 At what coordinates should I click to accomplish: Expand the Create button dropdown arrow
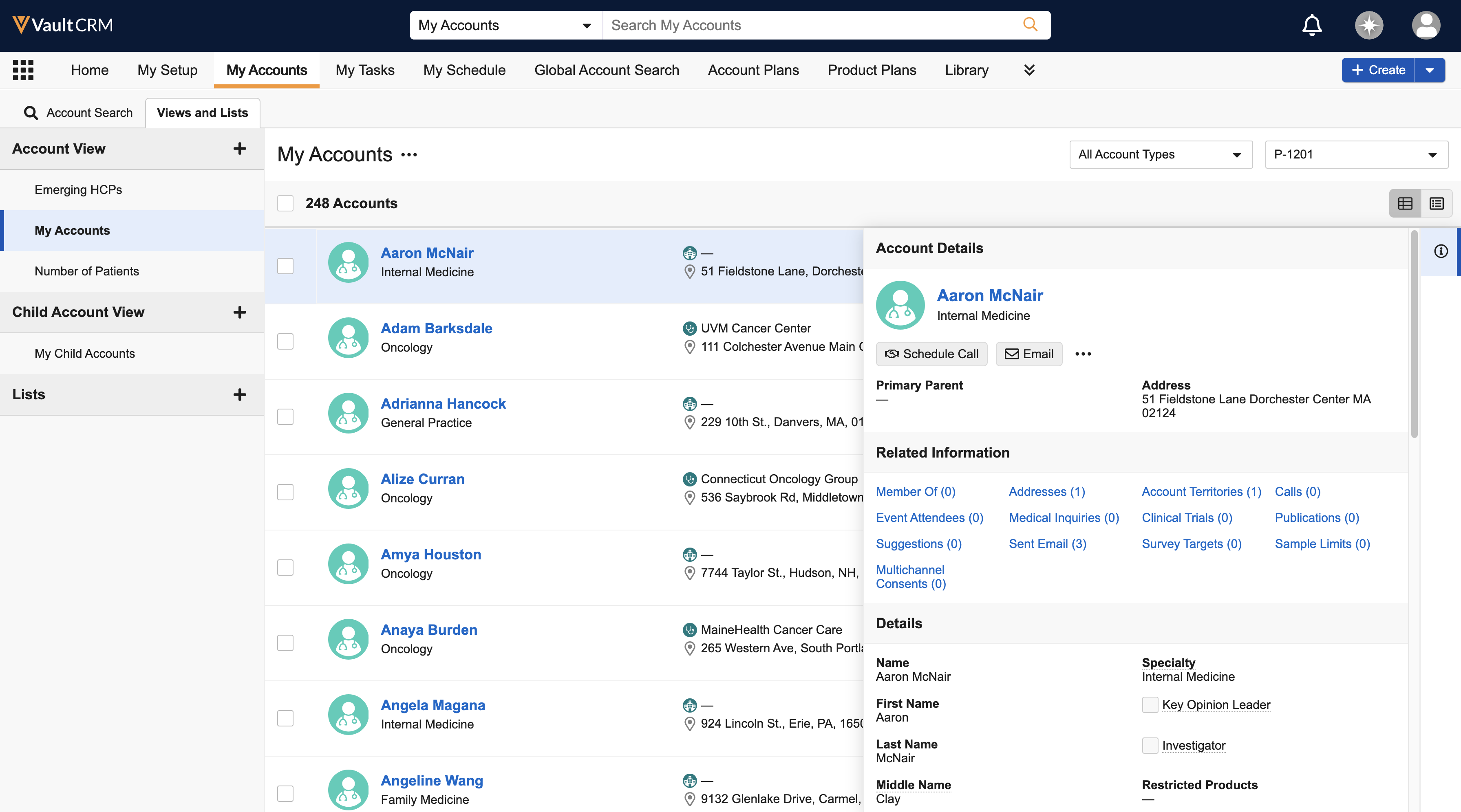[x=1429, y=70]
